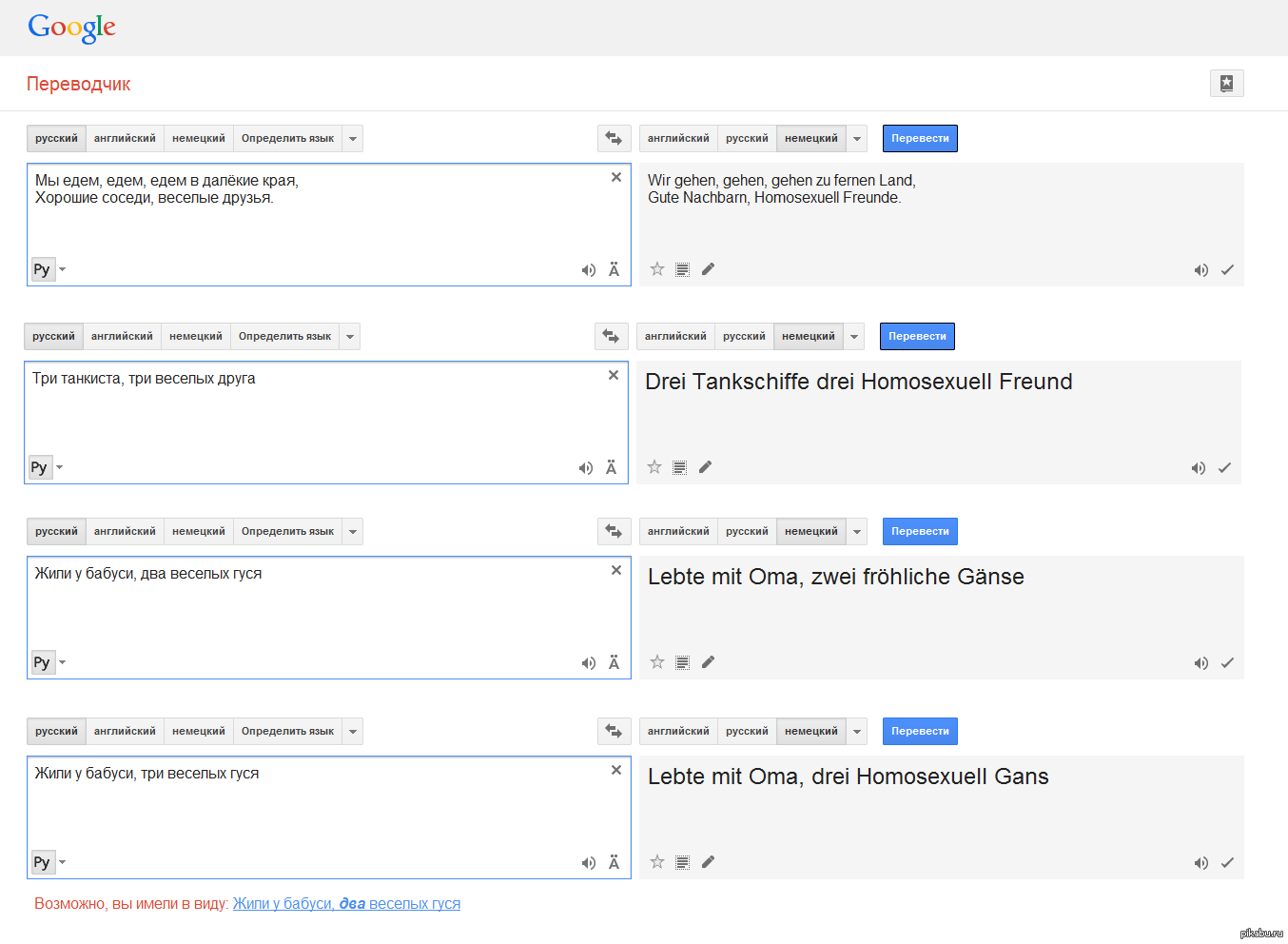Swap languages in the 'Три танкиста' panel

611,337
